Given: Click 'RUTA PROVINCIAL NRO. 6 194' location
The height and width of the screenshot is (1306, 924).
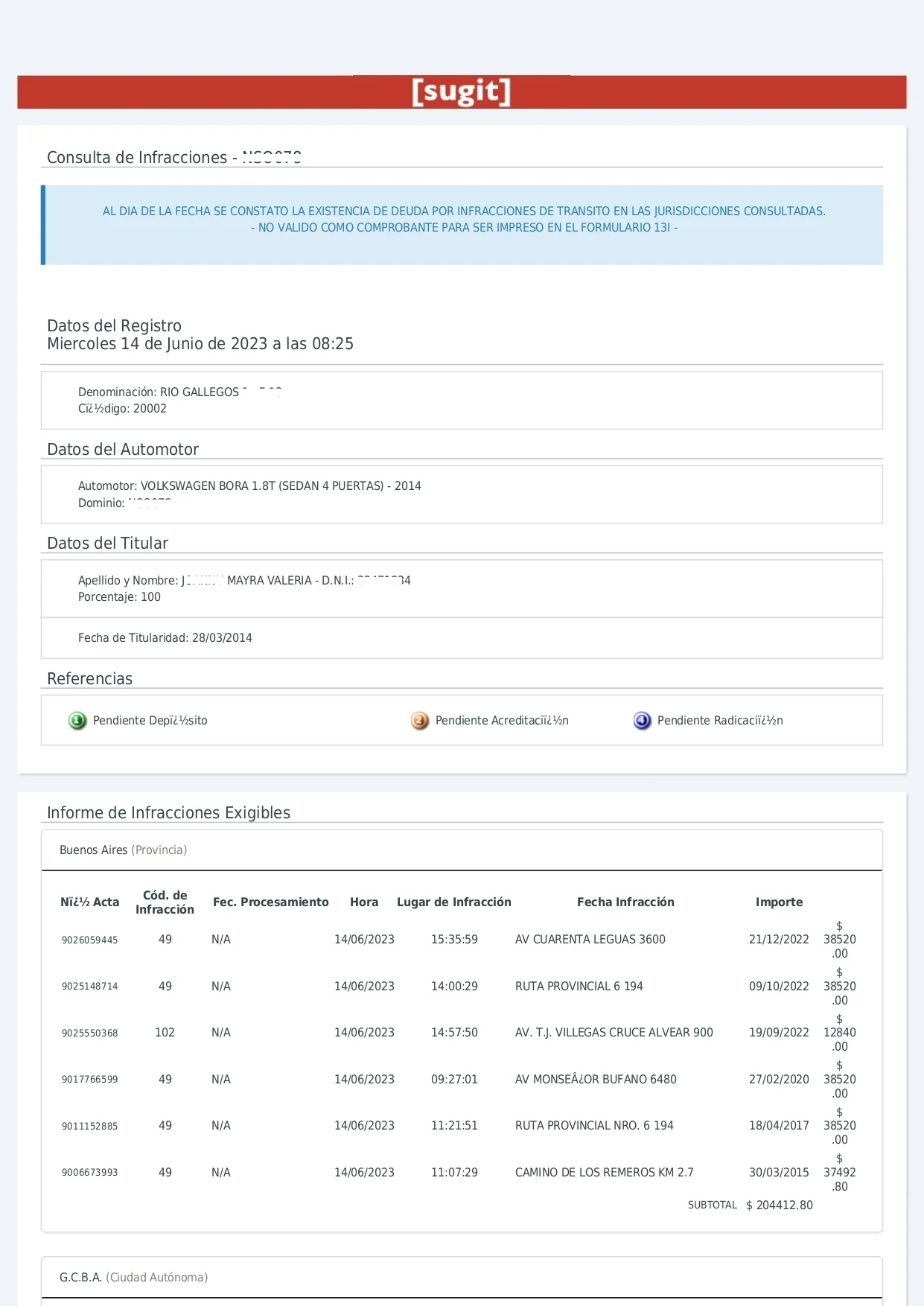Looking at the screenshot, I should pyautogui.click(x=594, y=1126).
